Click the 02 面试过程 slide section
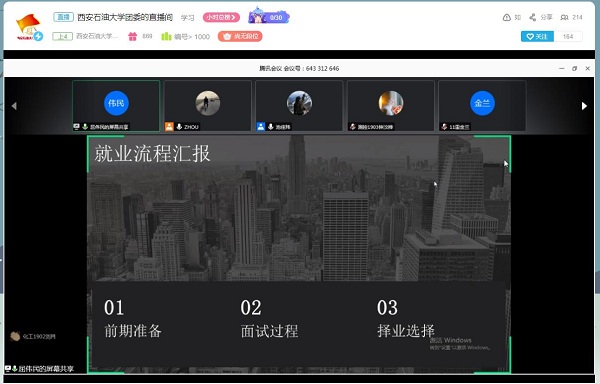600x384 pixels. click(269, 319)
